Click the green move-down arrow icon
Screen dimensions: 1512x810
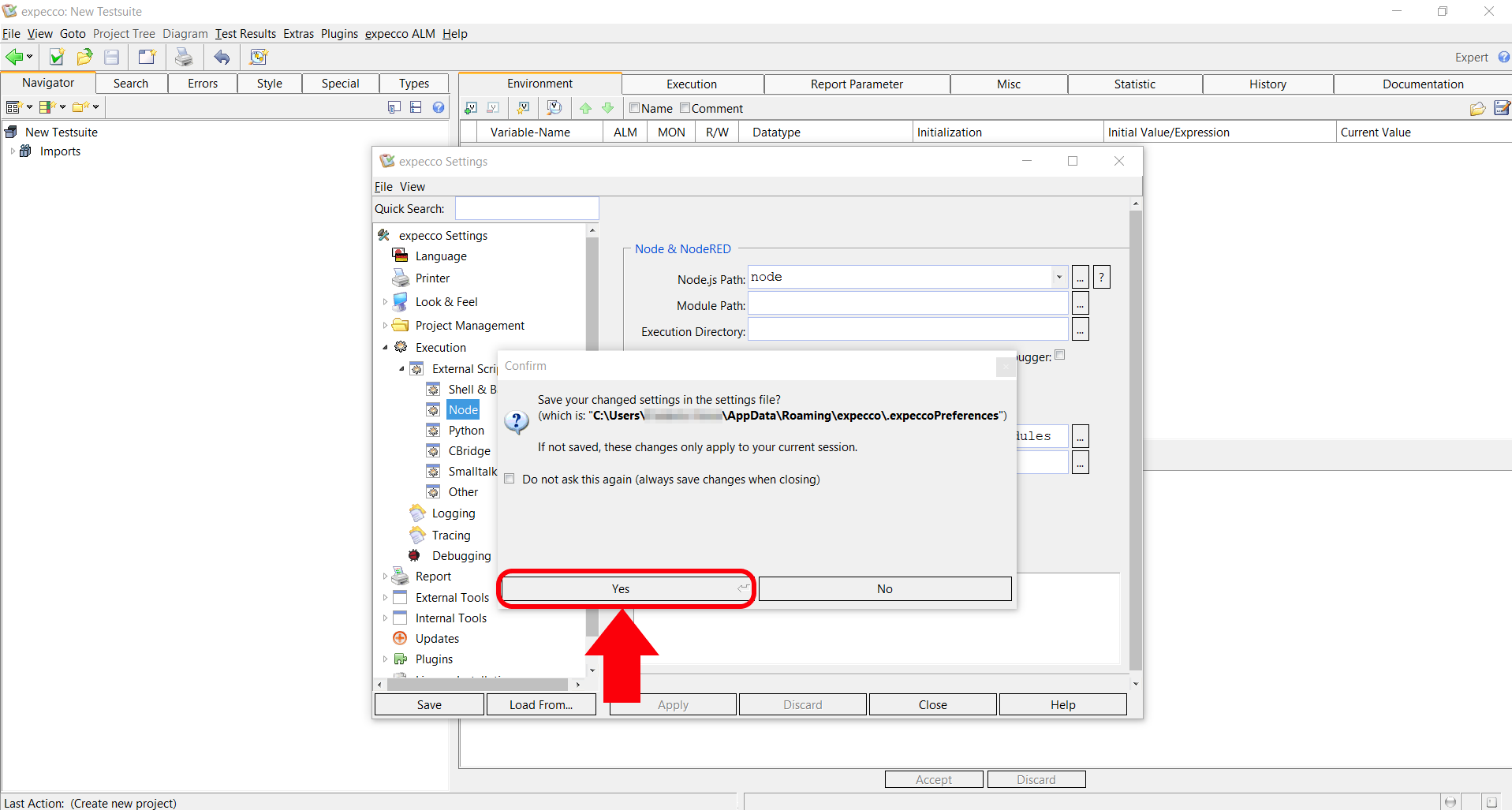607,108
